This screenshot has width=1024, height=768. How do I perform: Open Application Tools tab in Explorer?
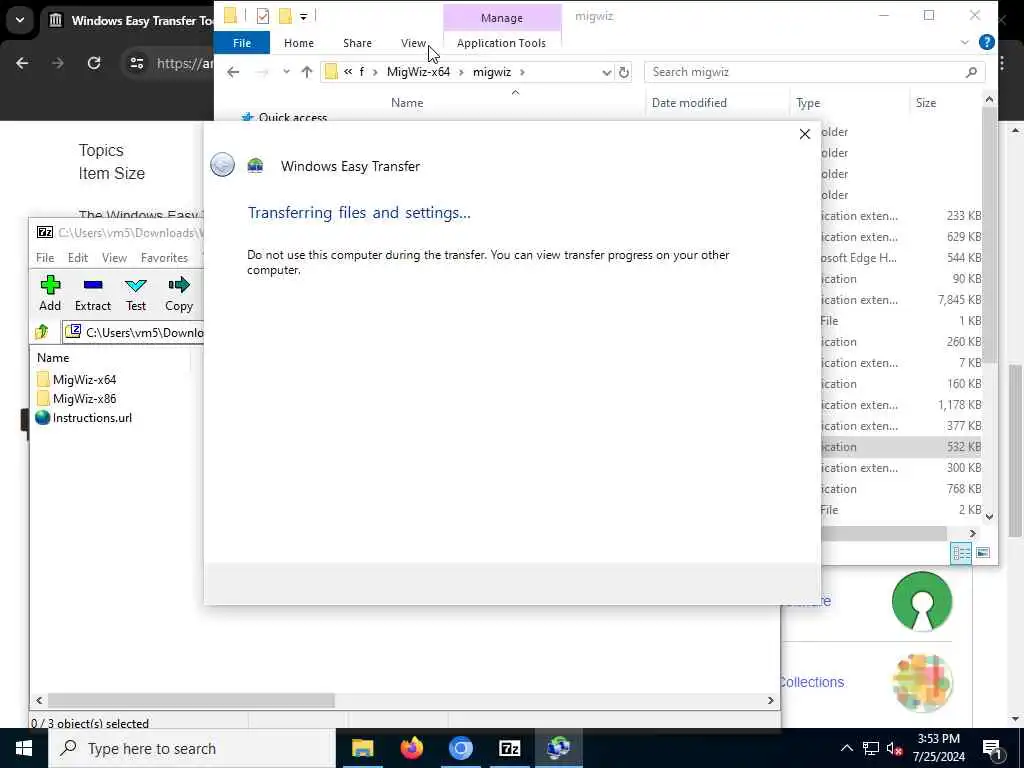502,43
